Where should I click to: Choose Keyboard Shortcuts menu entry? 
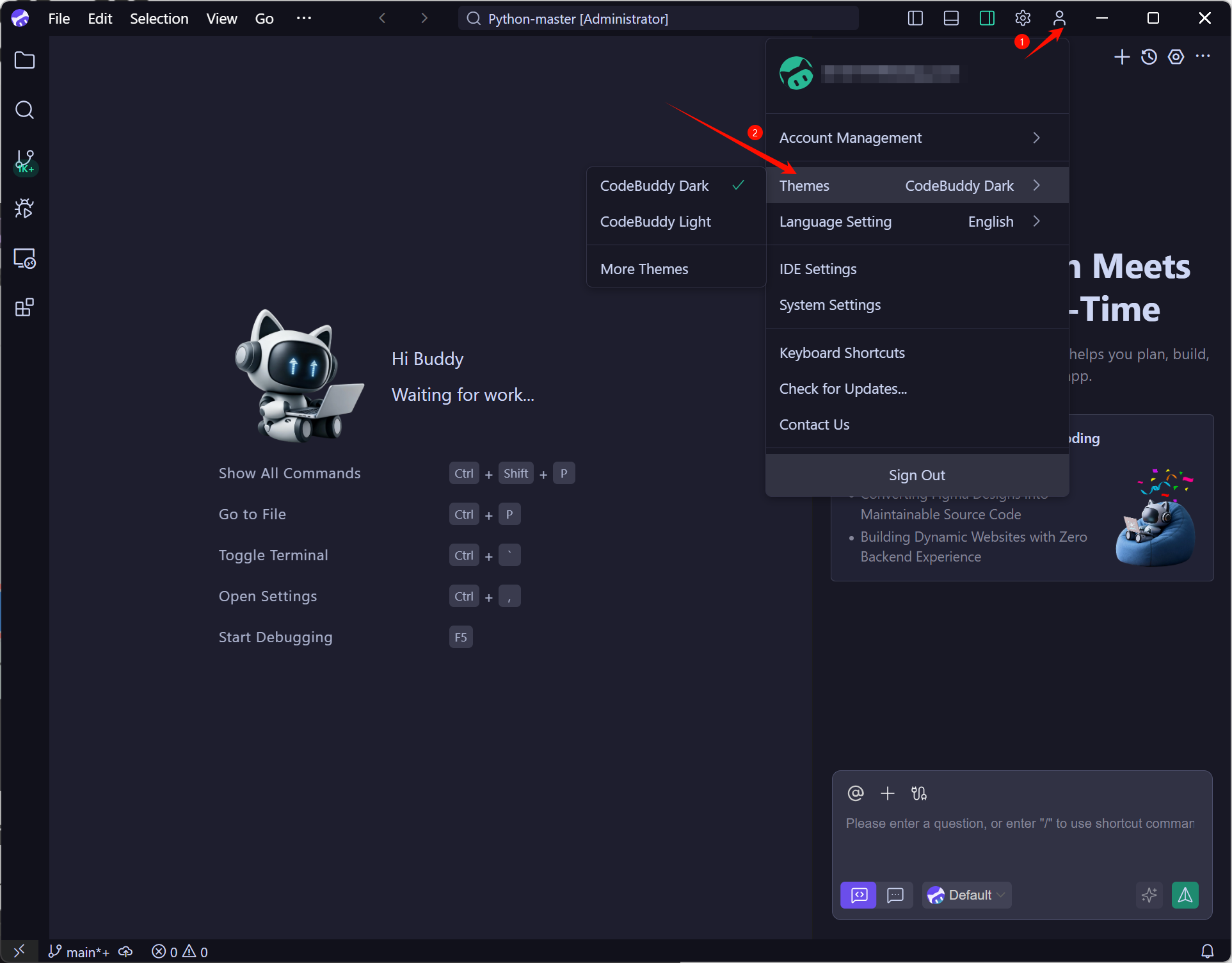[x=842, y=353]
